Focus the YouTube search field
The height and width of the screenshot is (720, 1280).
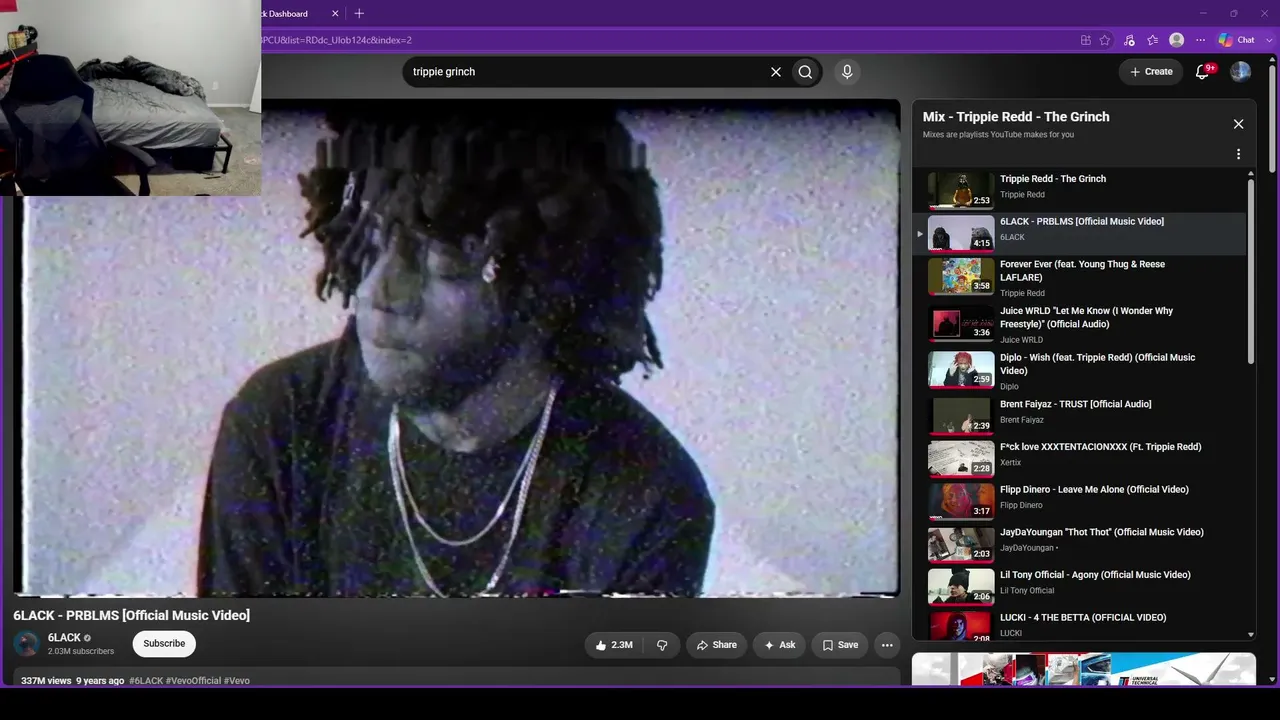[x=585, y=72]
